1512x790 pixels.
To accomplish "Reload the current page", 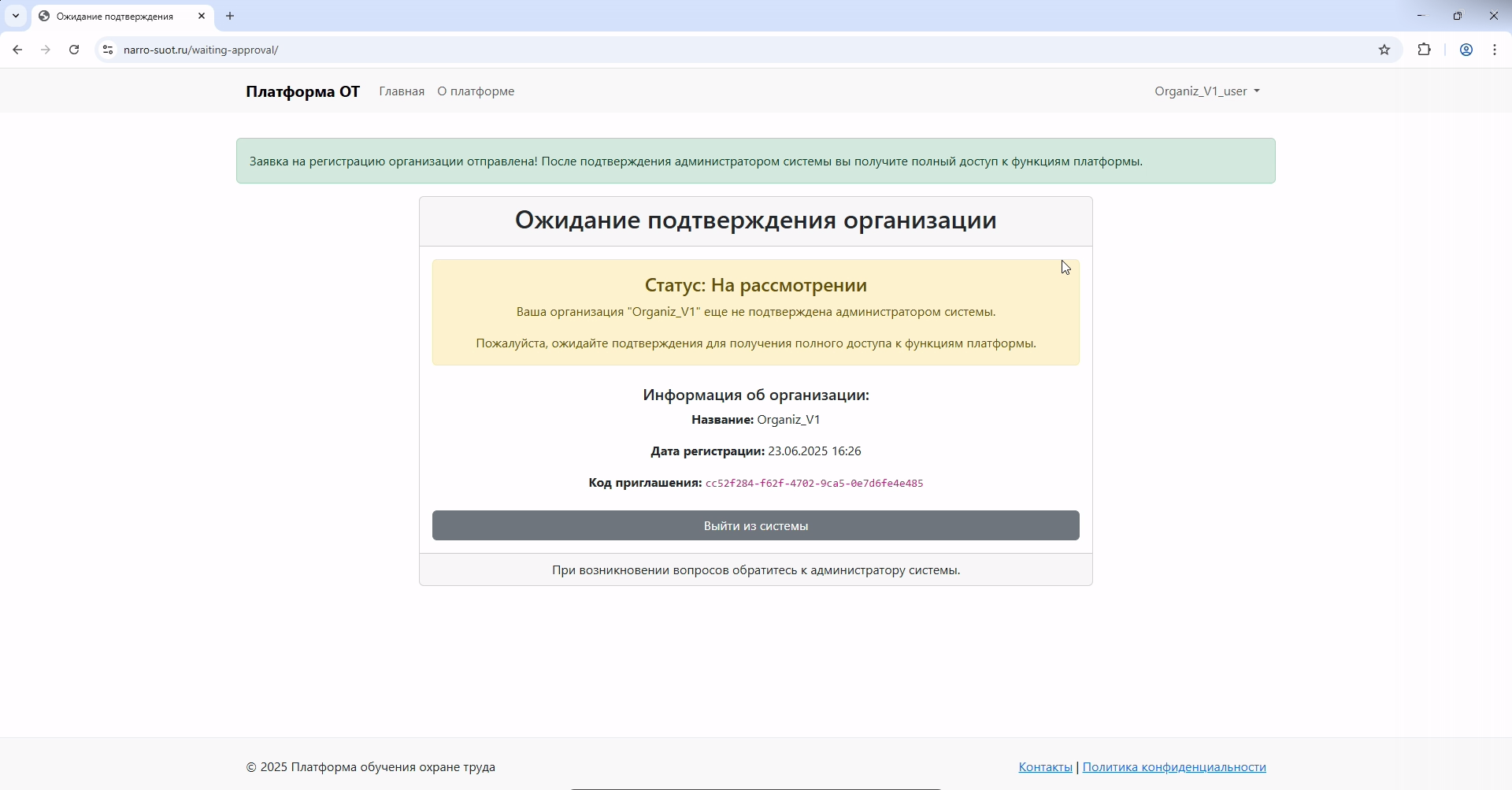I will (x=73, y=49).
